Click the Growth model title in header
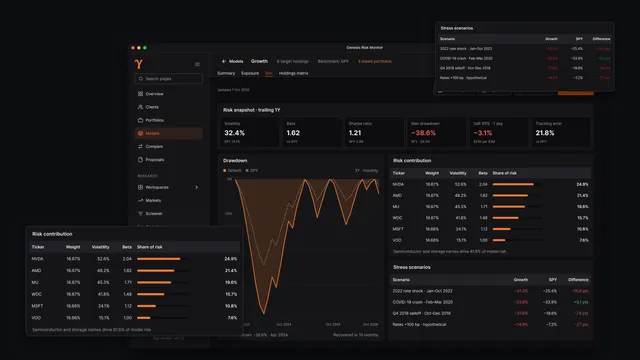This screenshot has width=640, height=360. coord(259,61)
